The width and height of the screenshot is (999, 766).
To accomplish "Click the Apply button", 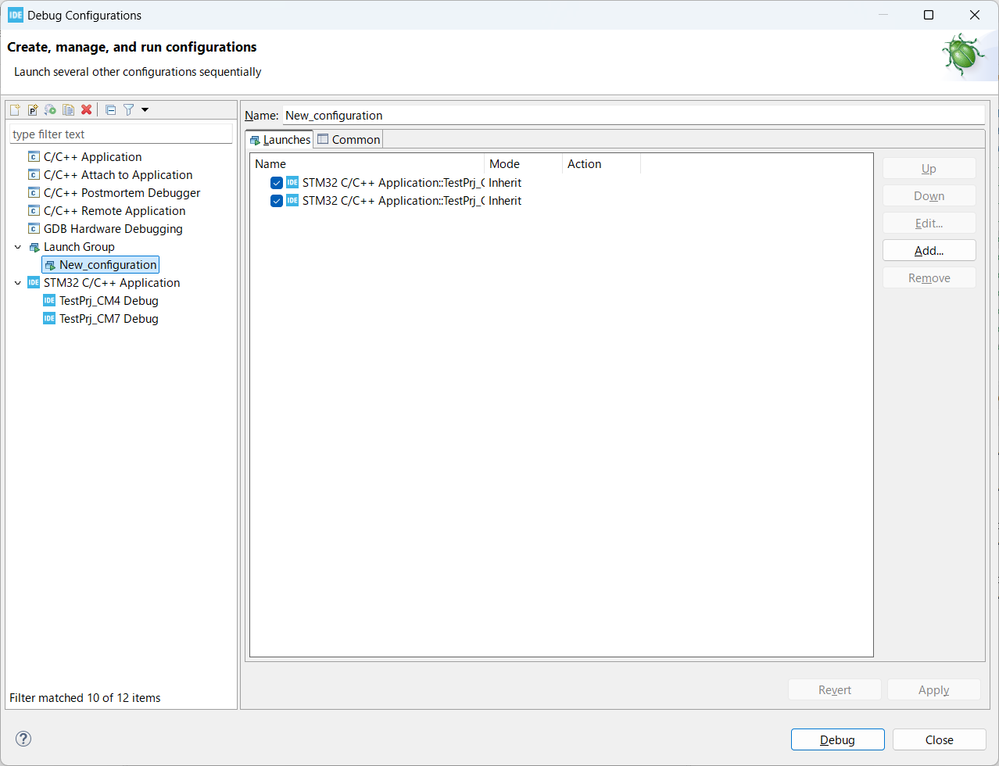I will pyautogui.click(x=933, y=690).
